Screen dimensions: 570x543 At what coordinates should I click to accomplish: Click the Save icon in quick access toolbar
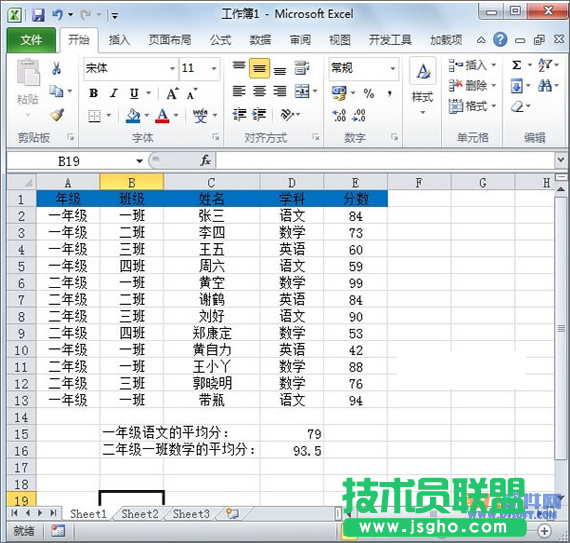click(x=39, y=15)
